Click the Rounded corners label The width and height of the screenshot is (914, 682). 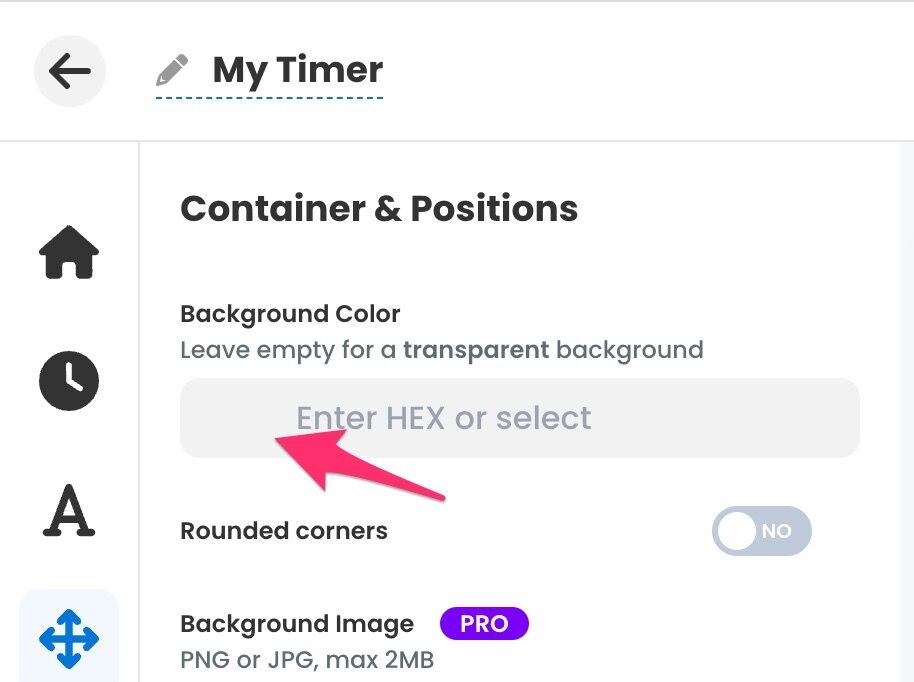point(283,531)
